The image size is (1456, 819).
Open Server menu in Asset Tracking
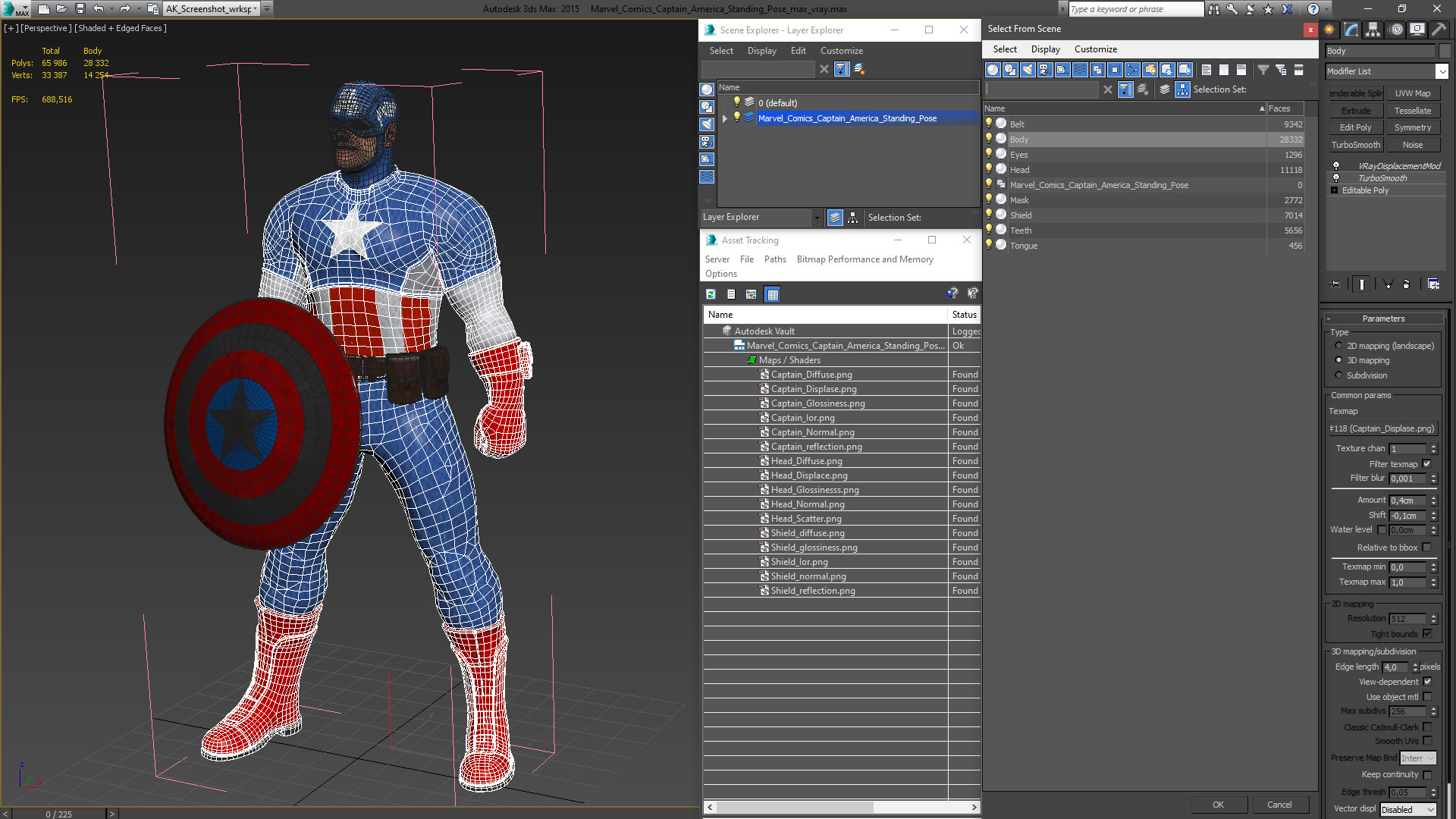(x=717, y=259)
